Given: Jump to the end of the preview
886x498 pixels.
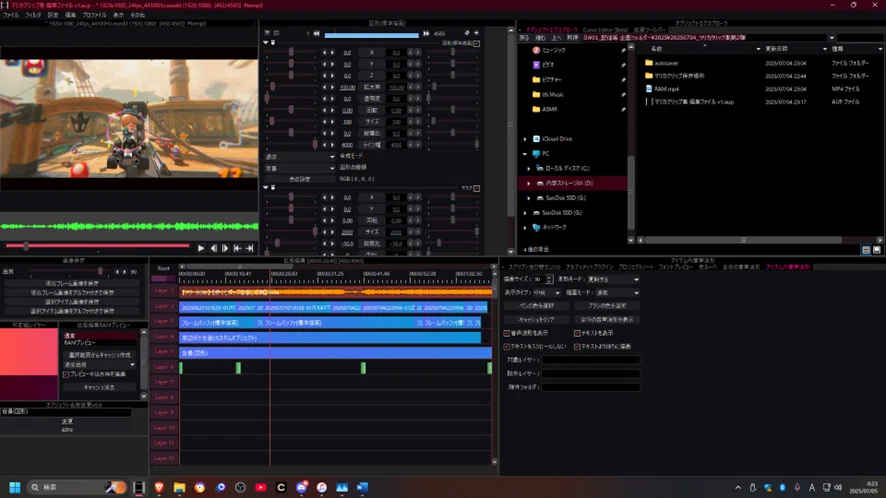Looking at the screenshot, I should [249, 248].
